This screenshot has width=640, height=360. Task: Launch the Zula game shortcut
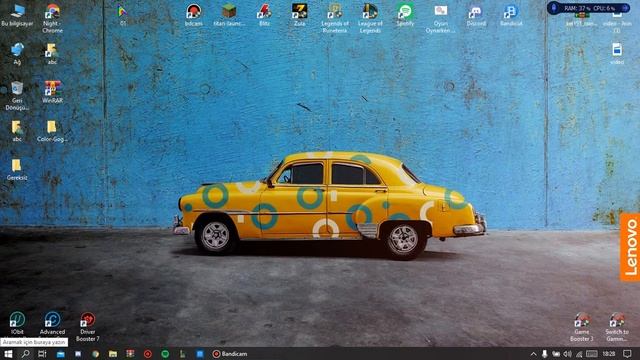pyautogui.click(x=300, y=16)
